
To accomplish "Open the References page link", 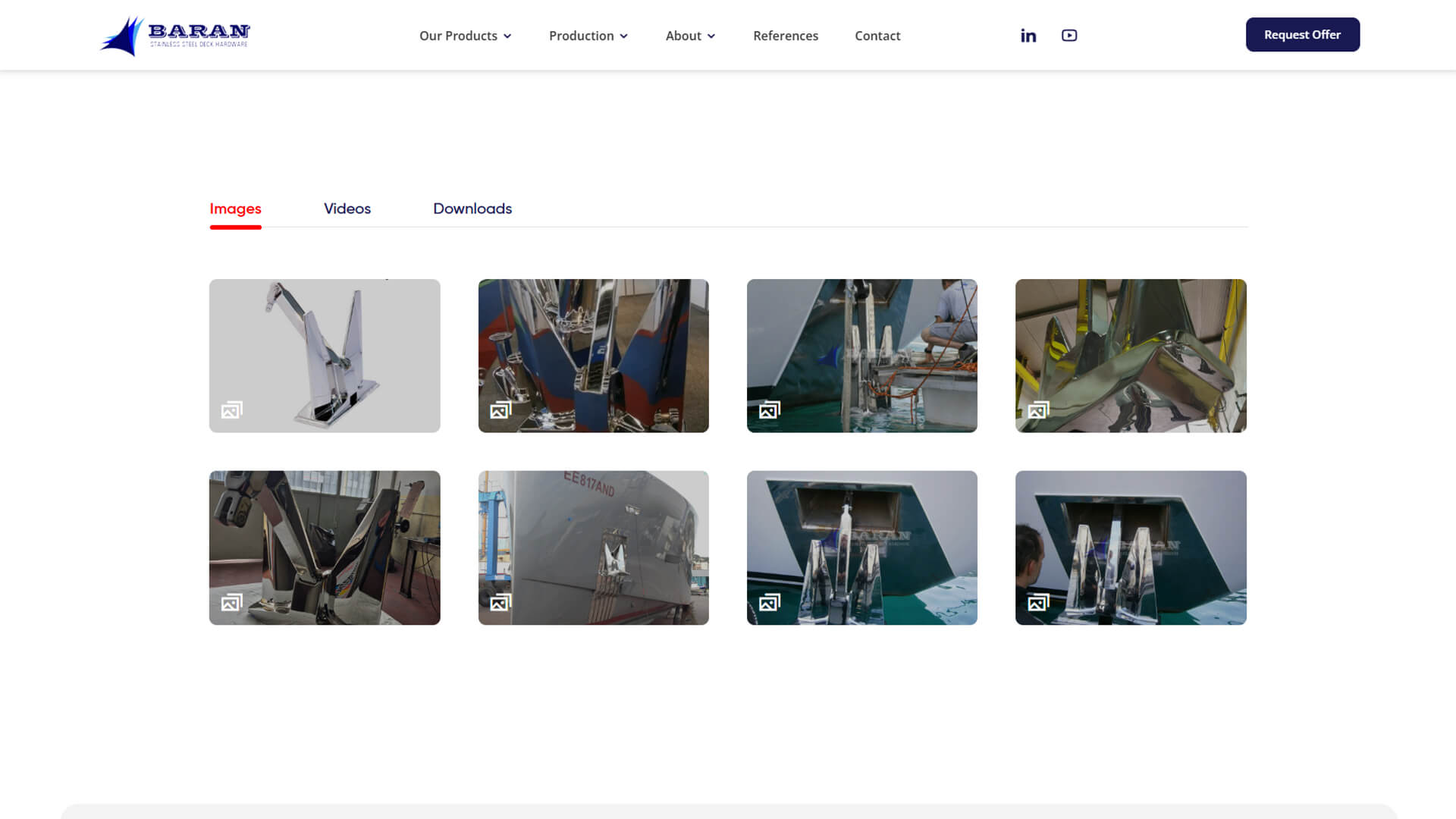I will click(785, 36).
